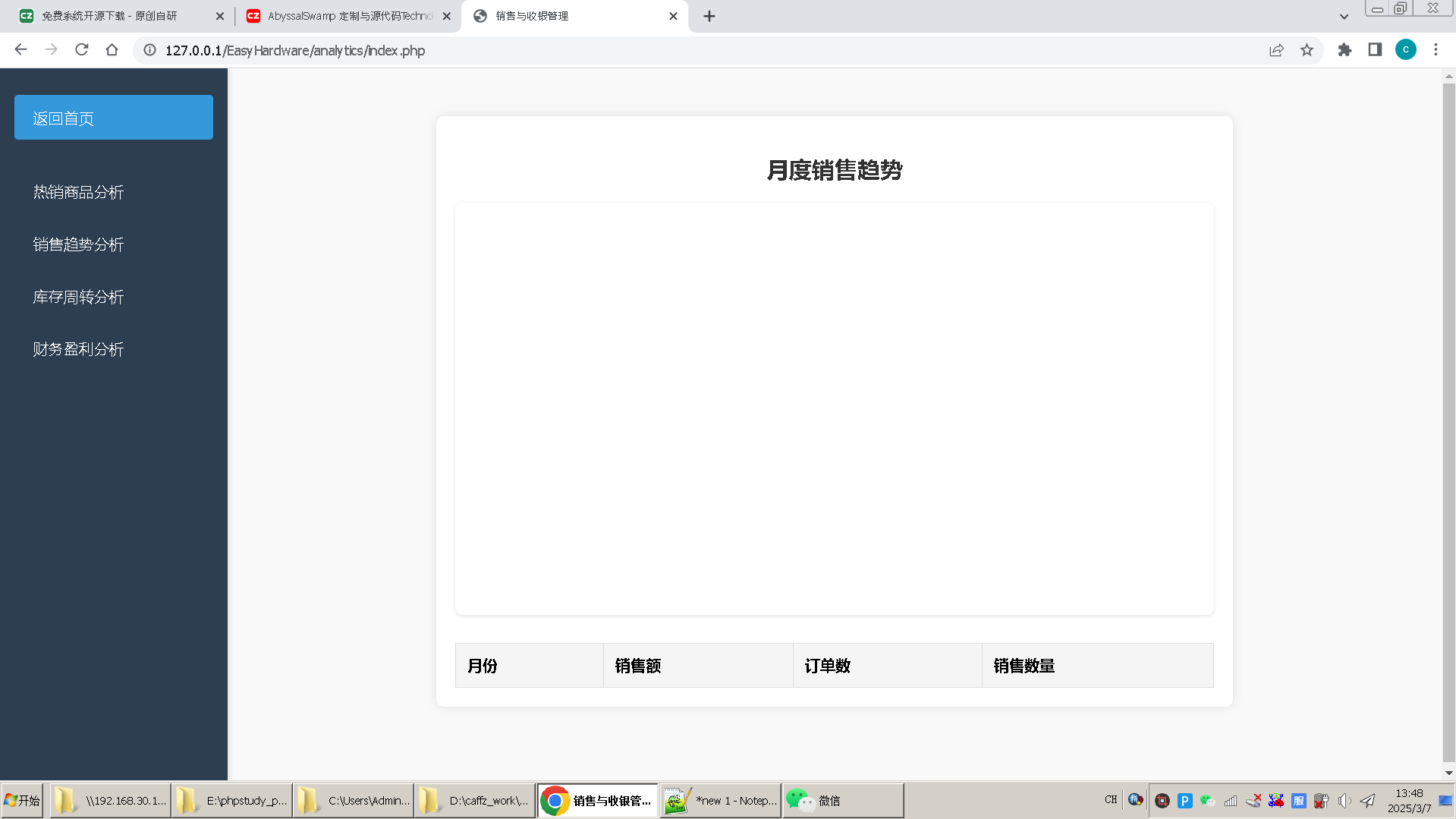The width and height of the screenshot is (1456, 819).
Task: Open 热销商品分析 in the sidebar
Action: point(78,192)
